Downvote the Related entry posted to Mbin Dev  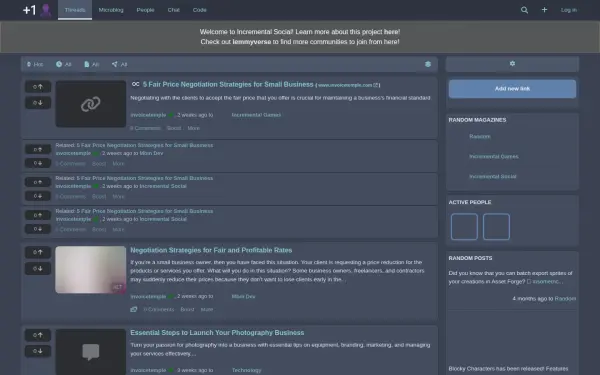pyautogui.click(x=38, y=163)
